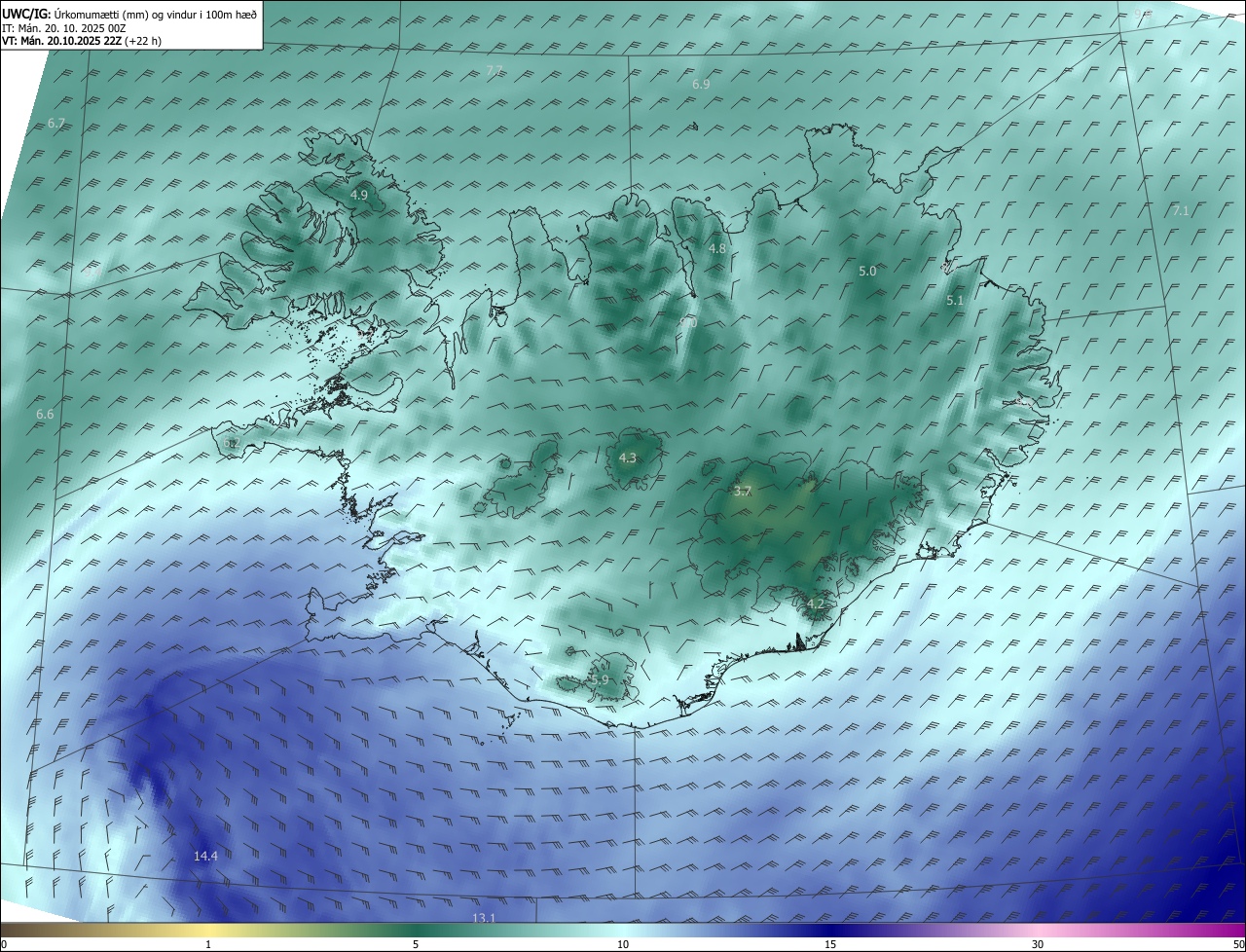Click the map title "Úrkomumætti (mm) og vindur"

124,15
